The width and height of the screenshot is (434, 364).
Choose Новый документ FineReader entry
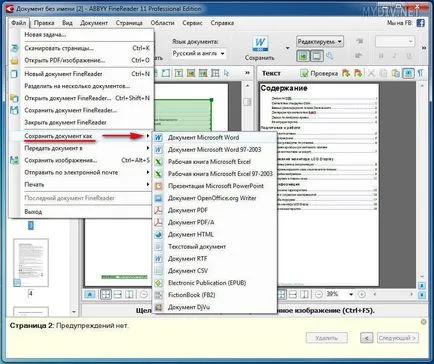(81, 74)
